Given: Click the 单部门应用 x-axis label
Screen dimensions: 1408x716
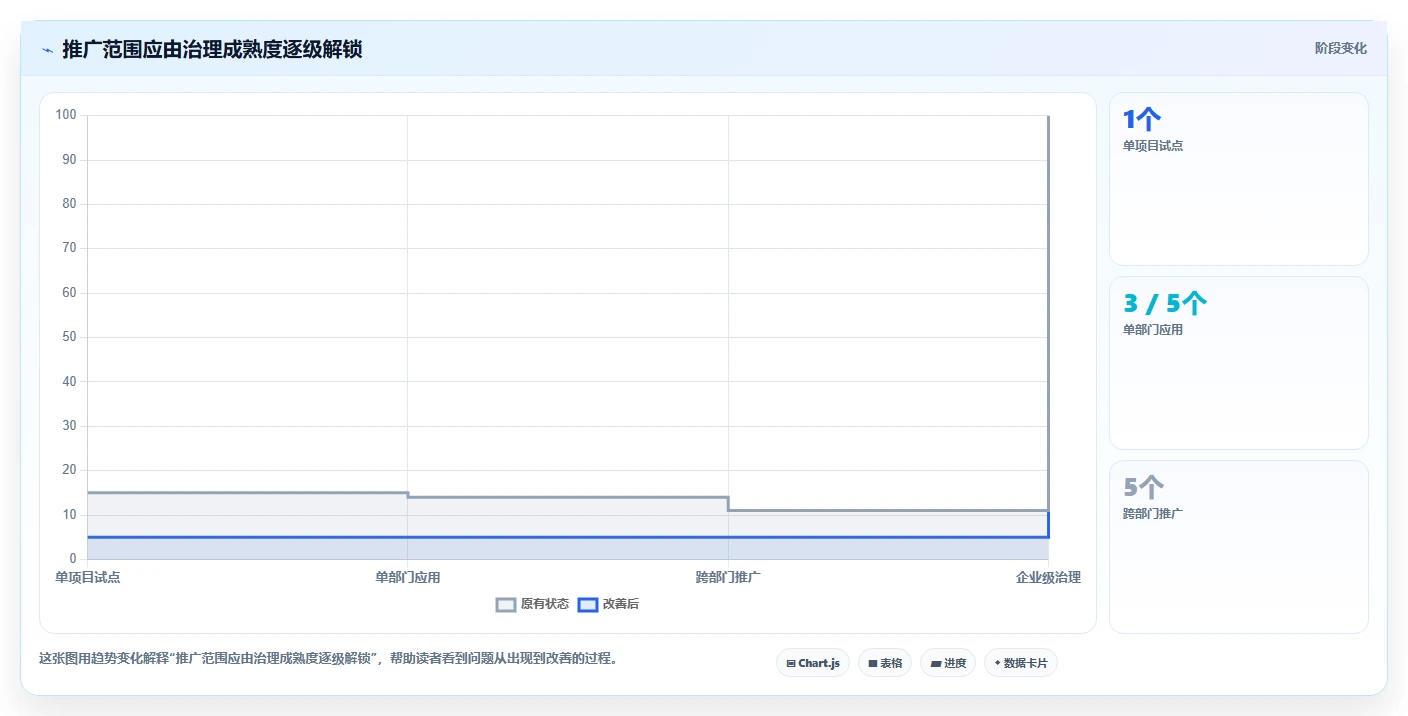Looking at the screenshot, I should (x=408, y=577).
